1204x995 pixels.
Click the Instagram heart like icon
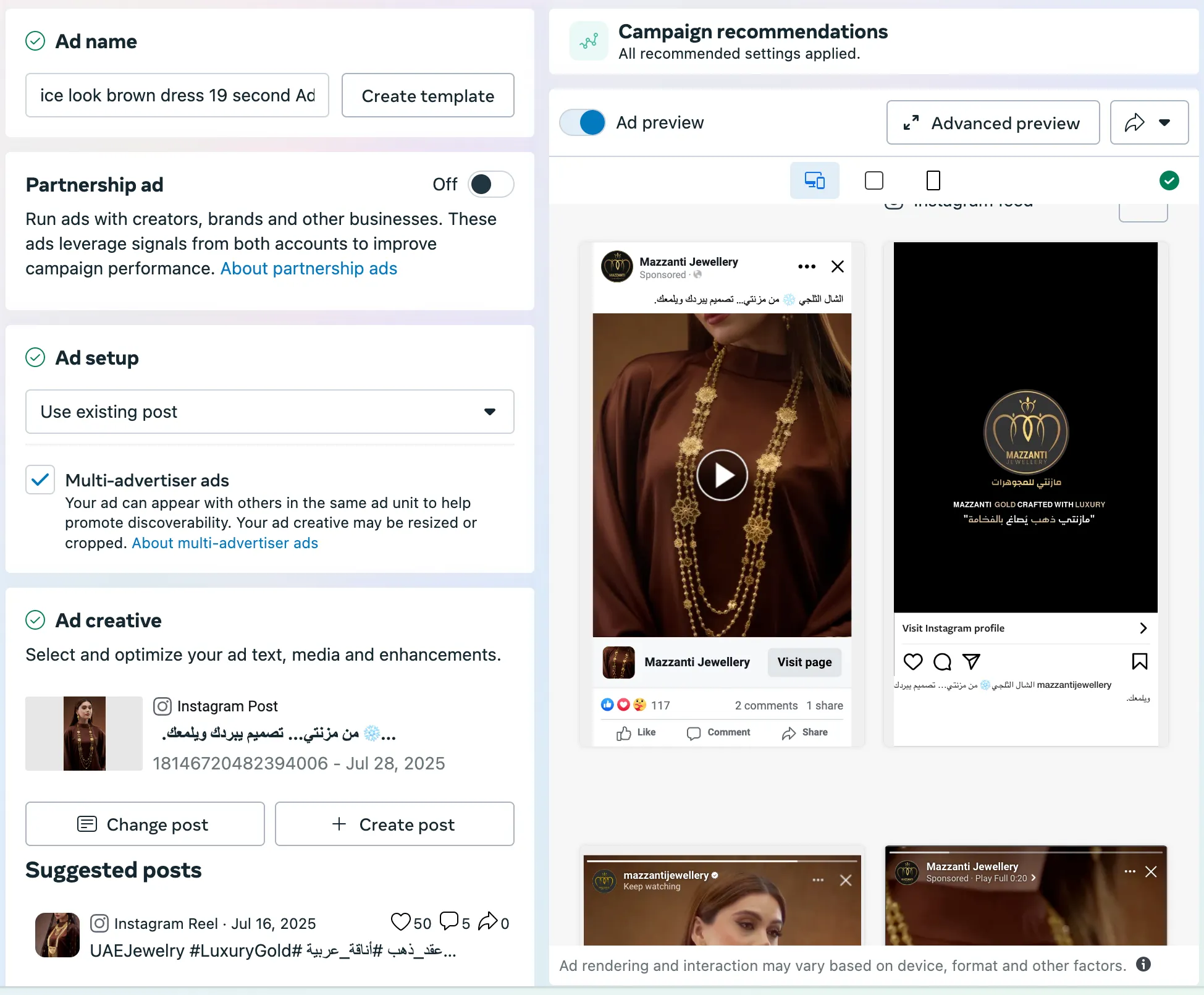click(x=912, y=661)
